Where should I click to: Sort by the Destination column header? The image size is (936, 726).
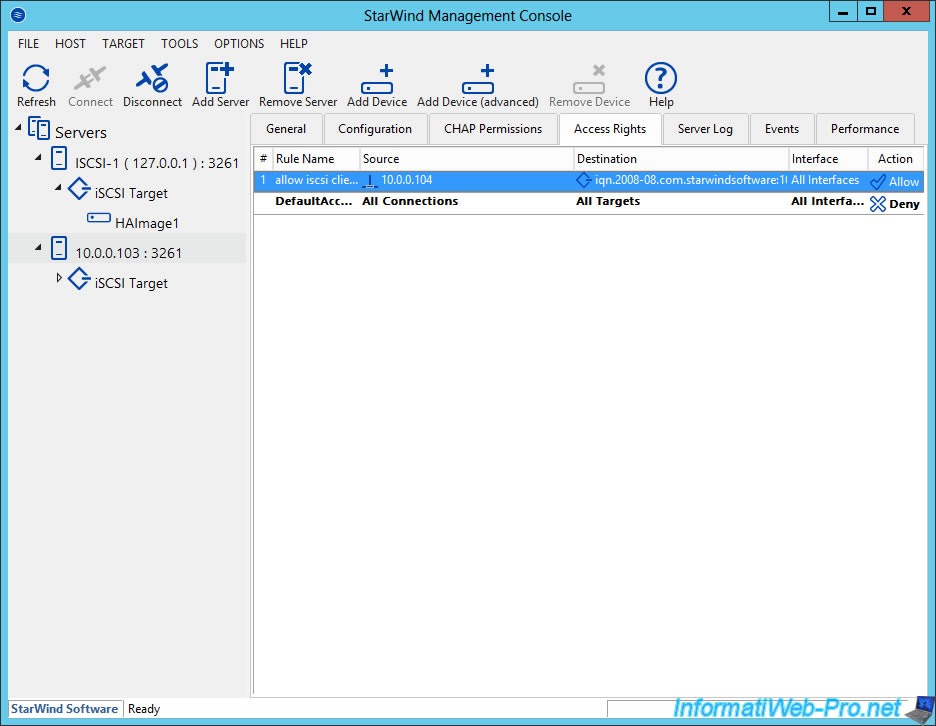pyautogui.click(x=681, y=159)
